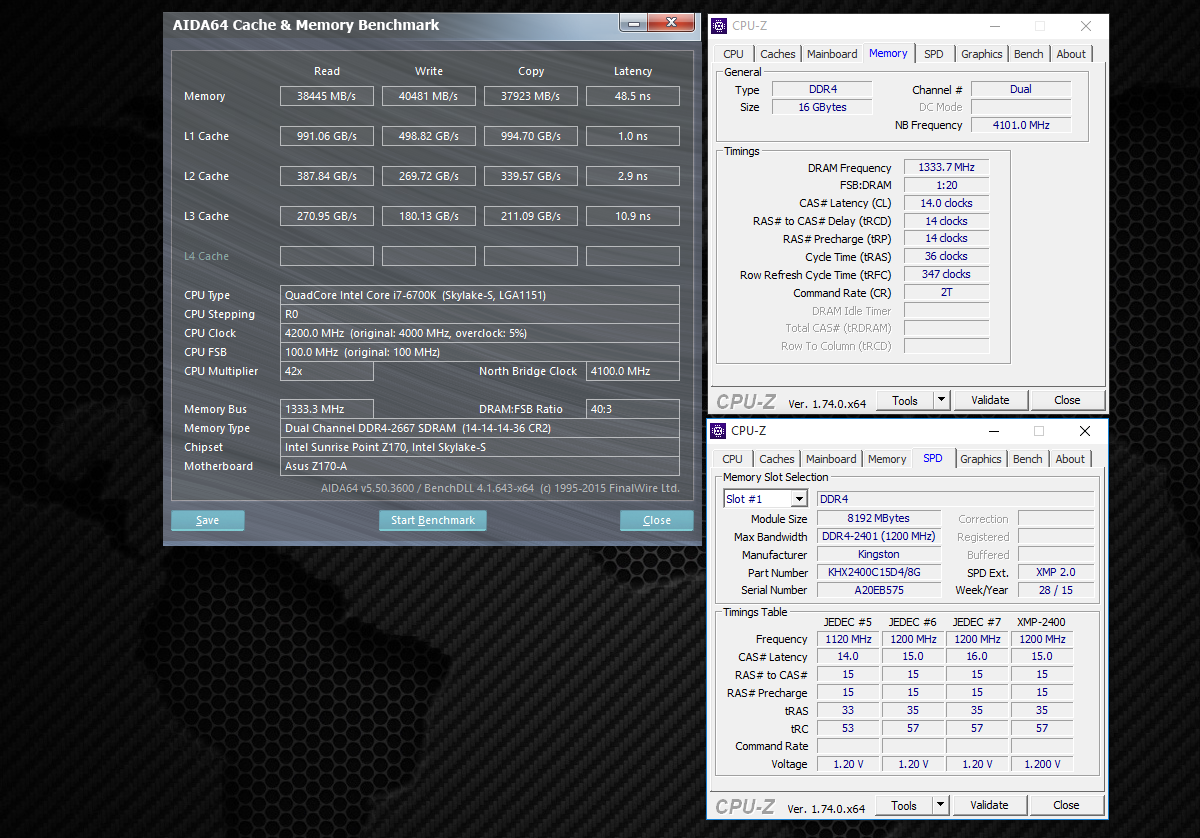Click Validate in CPU-Z Memory window
The image size is (1200, 838).
[x=990, y=400]
